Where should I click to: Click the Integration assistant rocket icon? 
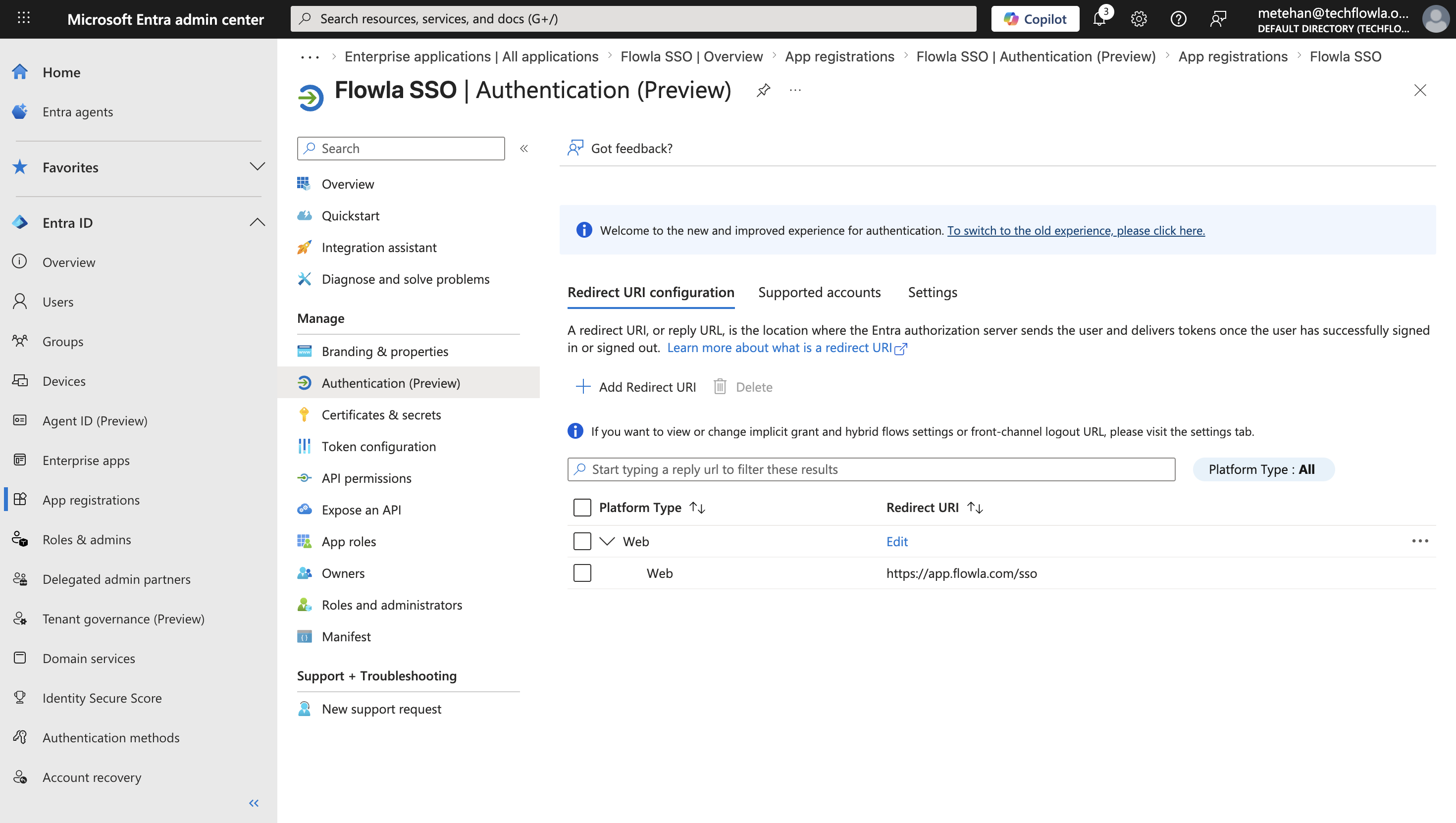pyautogui.click(x=304, y=247)
